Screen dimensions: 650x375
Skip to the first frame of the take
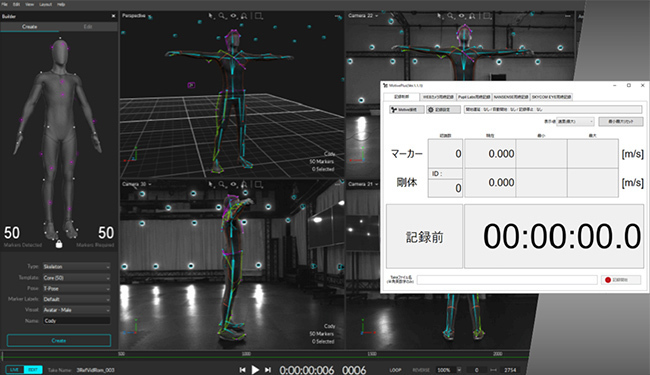tap(243, 370)
